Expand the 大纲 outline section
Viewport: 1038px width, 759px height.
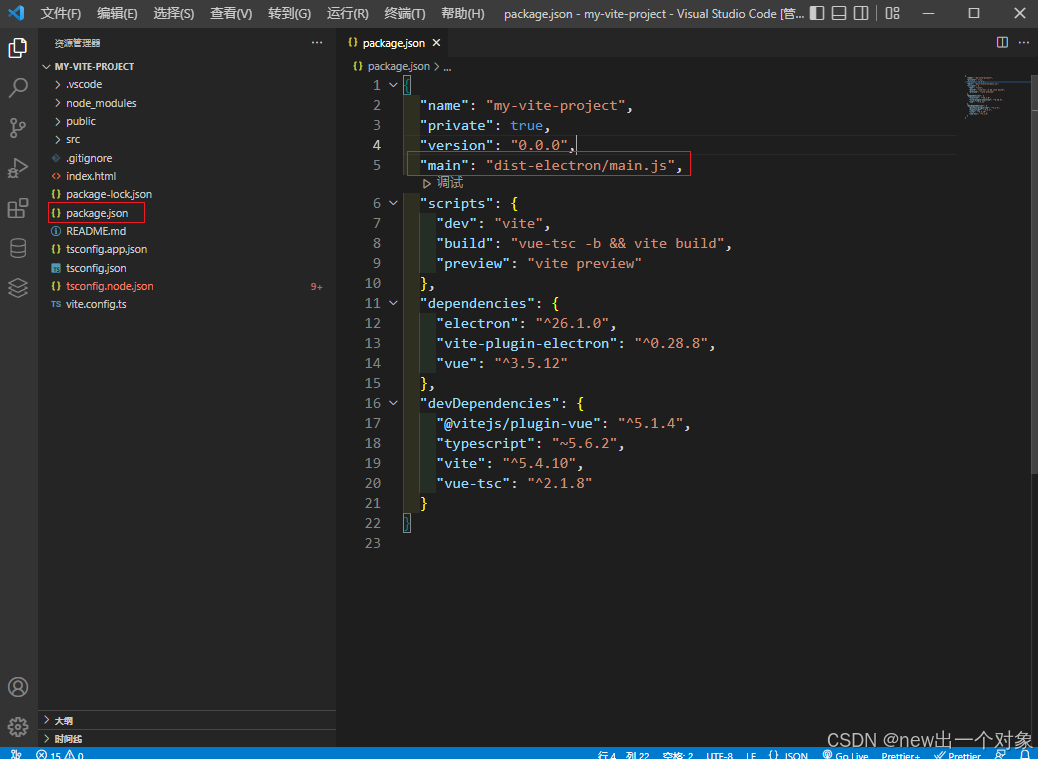187,721
